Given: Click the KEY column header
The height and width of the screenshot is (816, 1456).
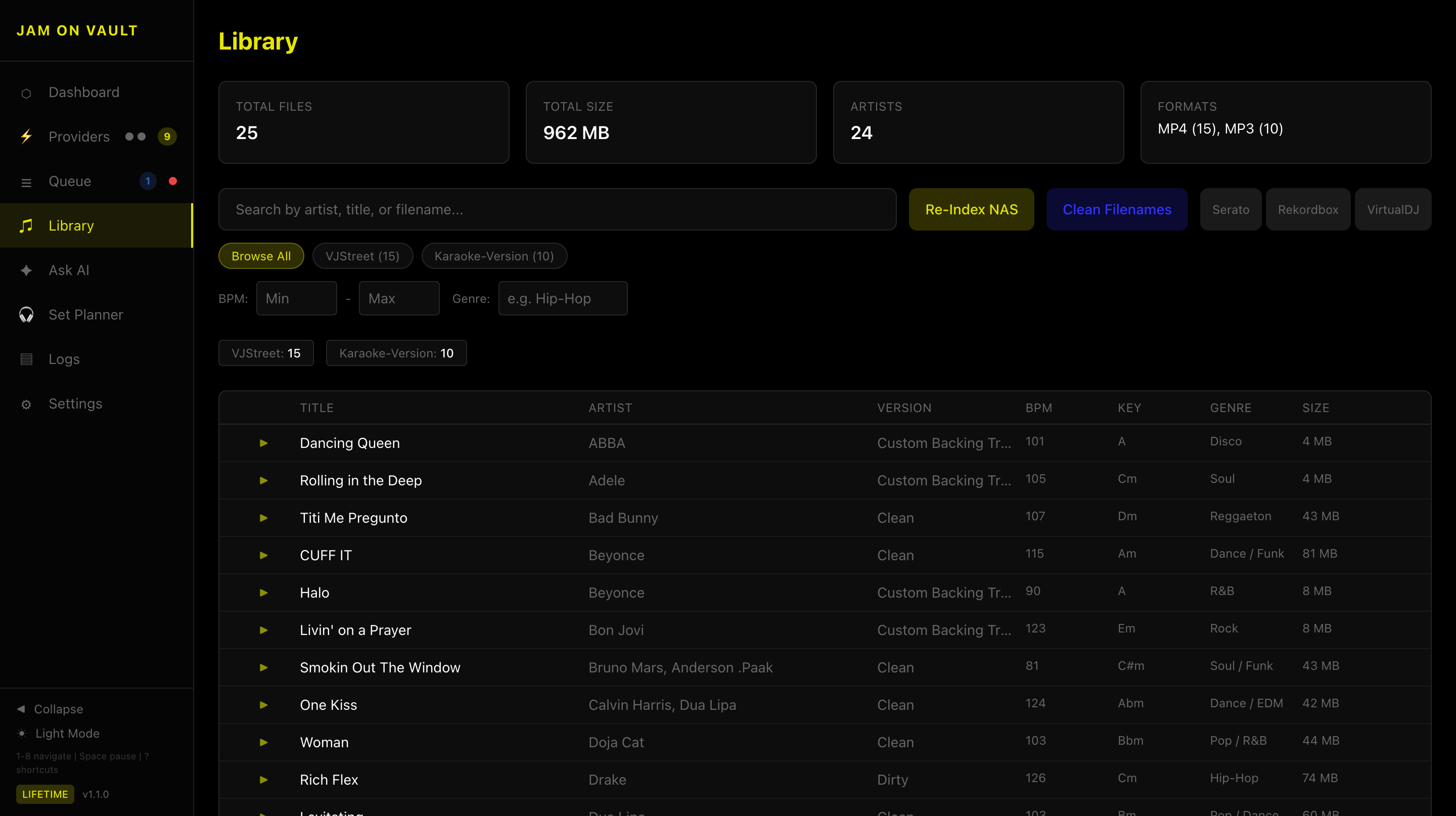Looking at the screenshot, I should coord(1129,408).
